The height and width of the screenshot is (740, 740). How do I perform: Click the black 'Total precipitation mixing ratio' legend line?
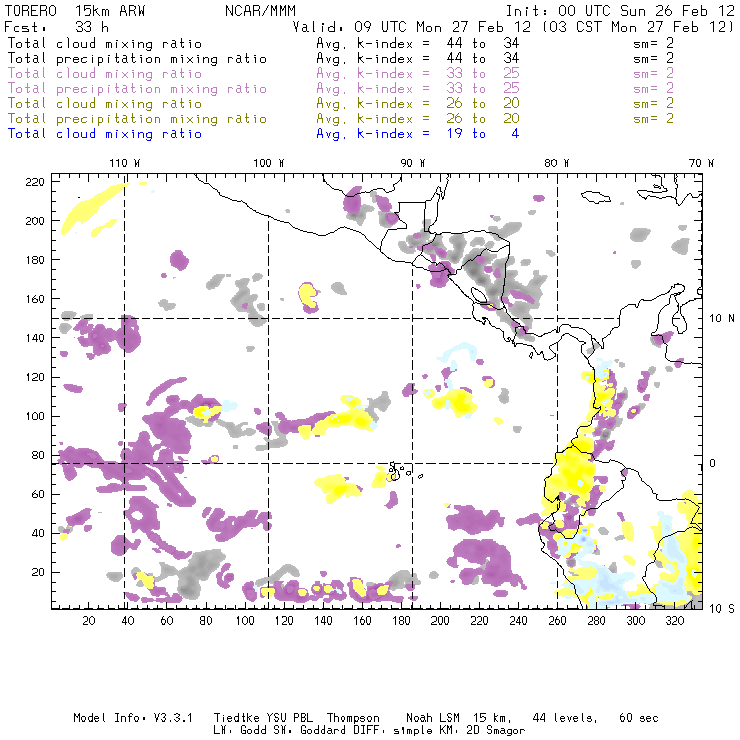[137, 59]
